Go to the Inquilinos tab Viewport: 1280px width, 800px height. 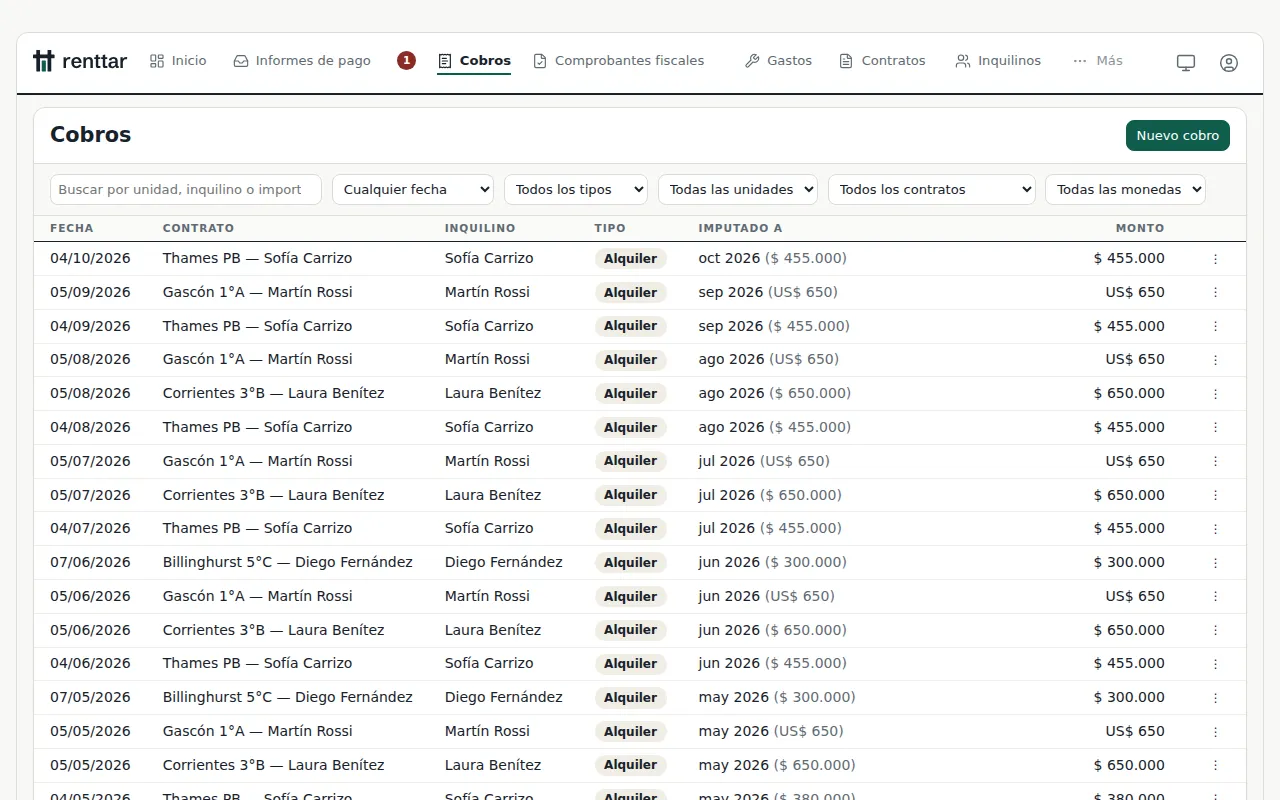(x=998, y=61)
